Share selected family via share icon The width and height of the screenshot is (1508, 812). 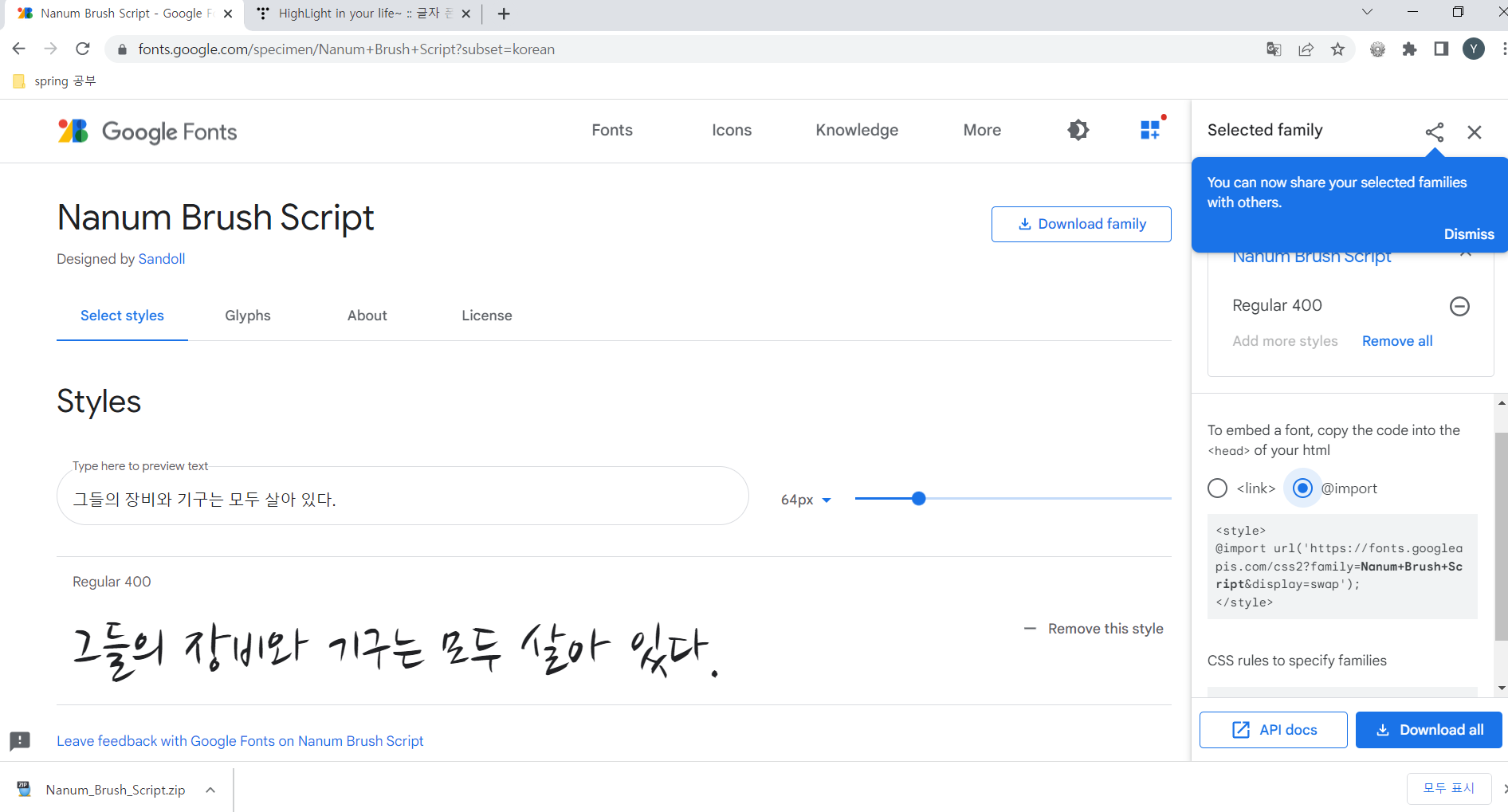click(x=1434, y=132)
